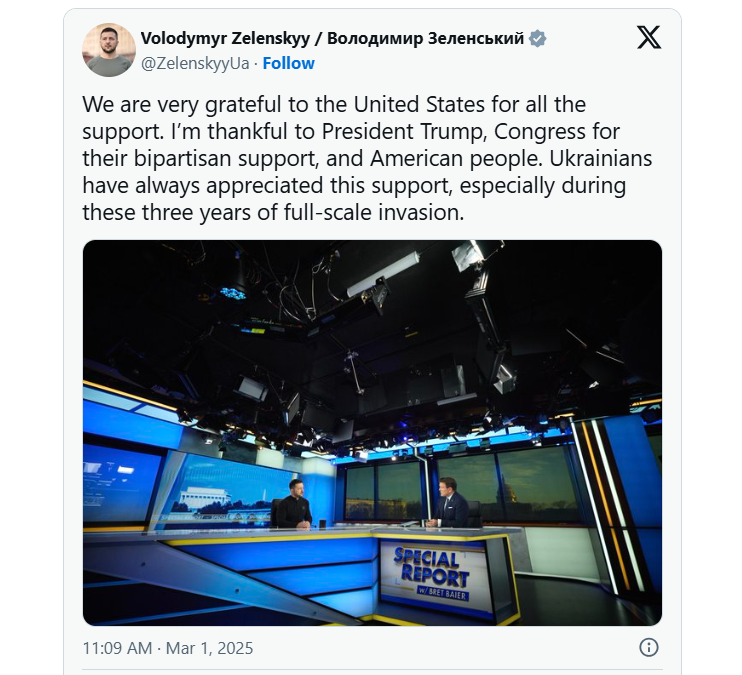Open the embedded studio photo

(x=372, y=433)
